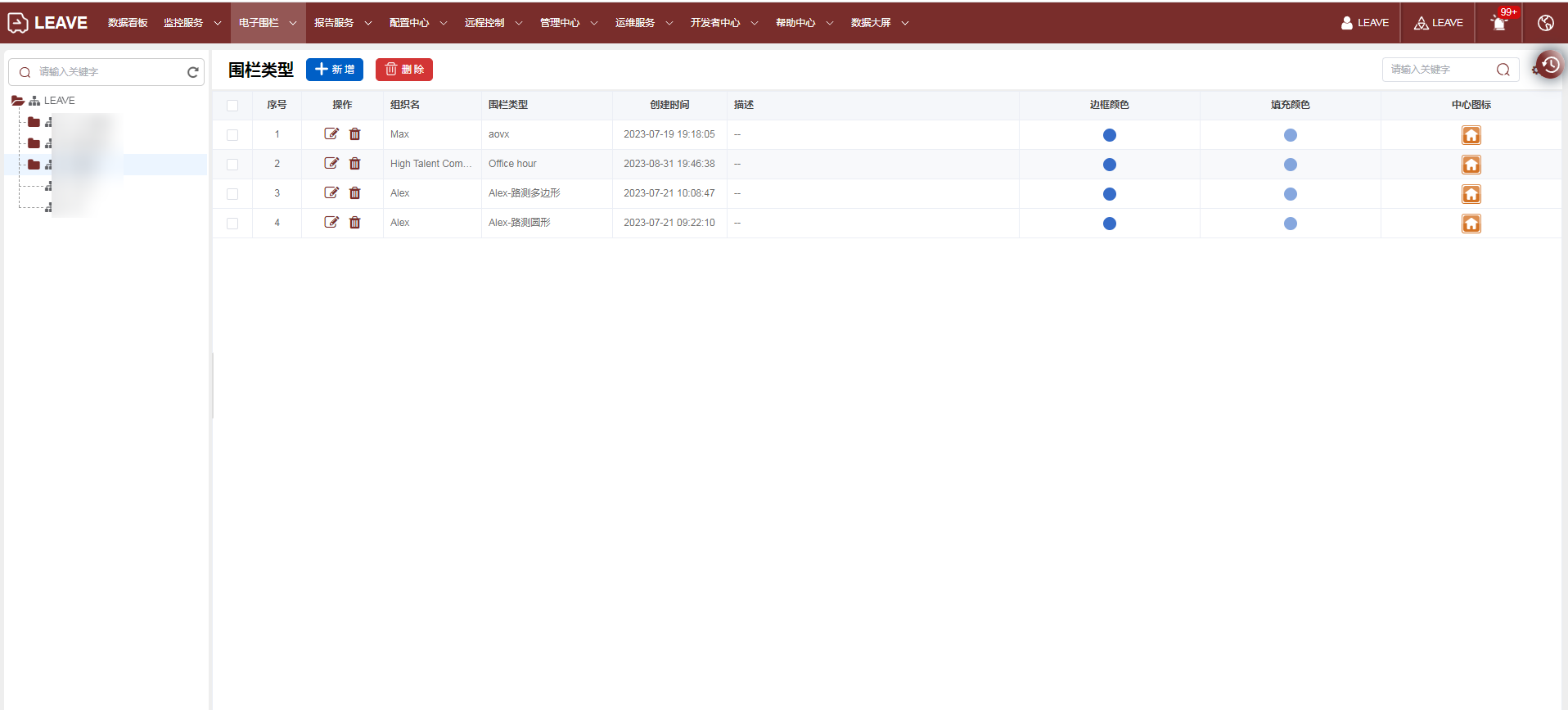
Task: Click the globe language icon in header
Action: pyautogui.click(x=1545, y=23)
